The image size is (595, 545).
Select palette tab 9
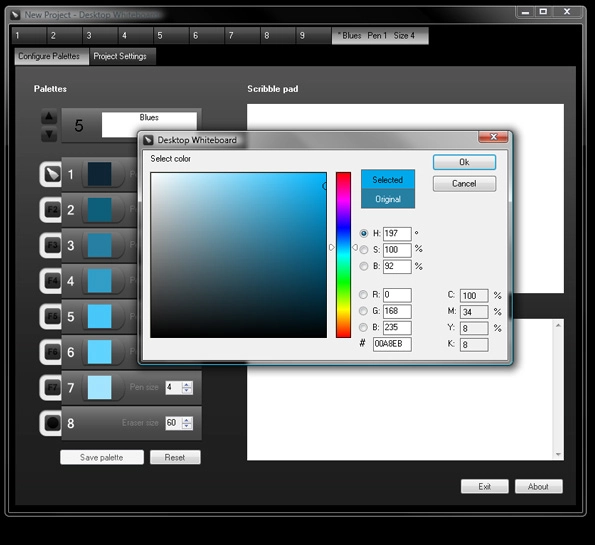[x=313, y=36]
